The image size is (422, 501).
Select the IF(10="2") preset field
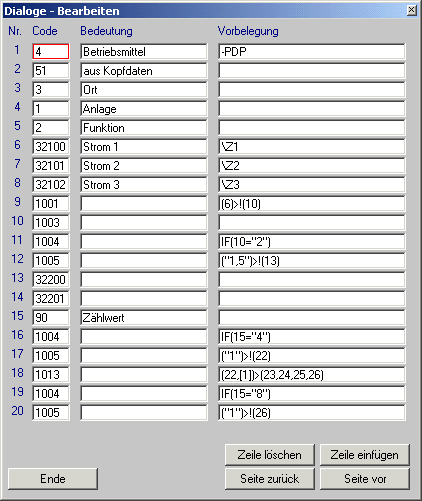(312, 242)
